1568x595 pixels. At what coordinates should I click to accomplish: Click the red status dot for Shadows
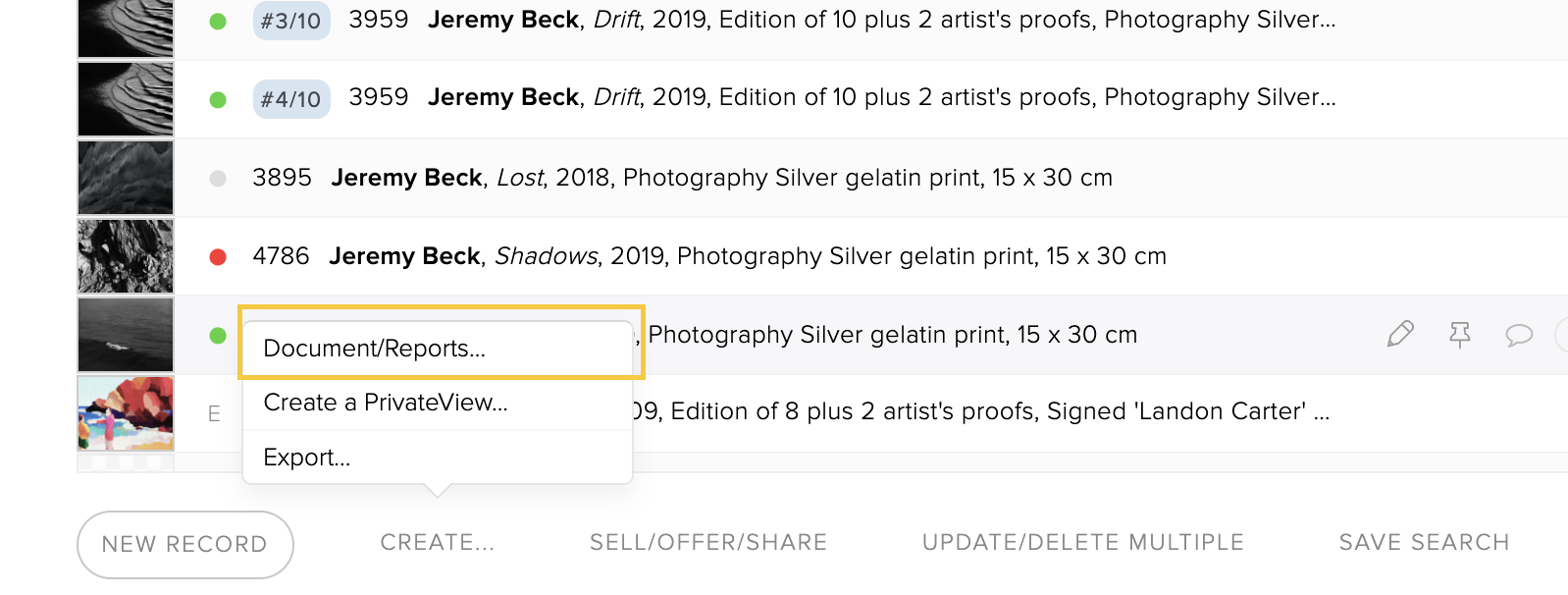click(218, 256)
